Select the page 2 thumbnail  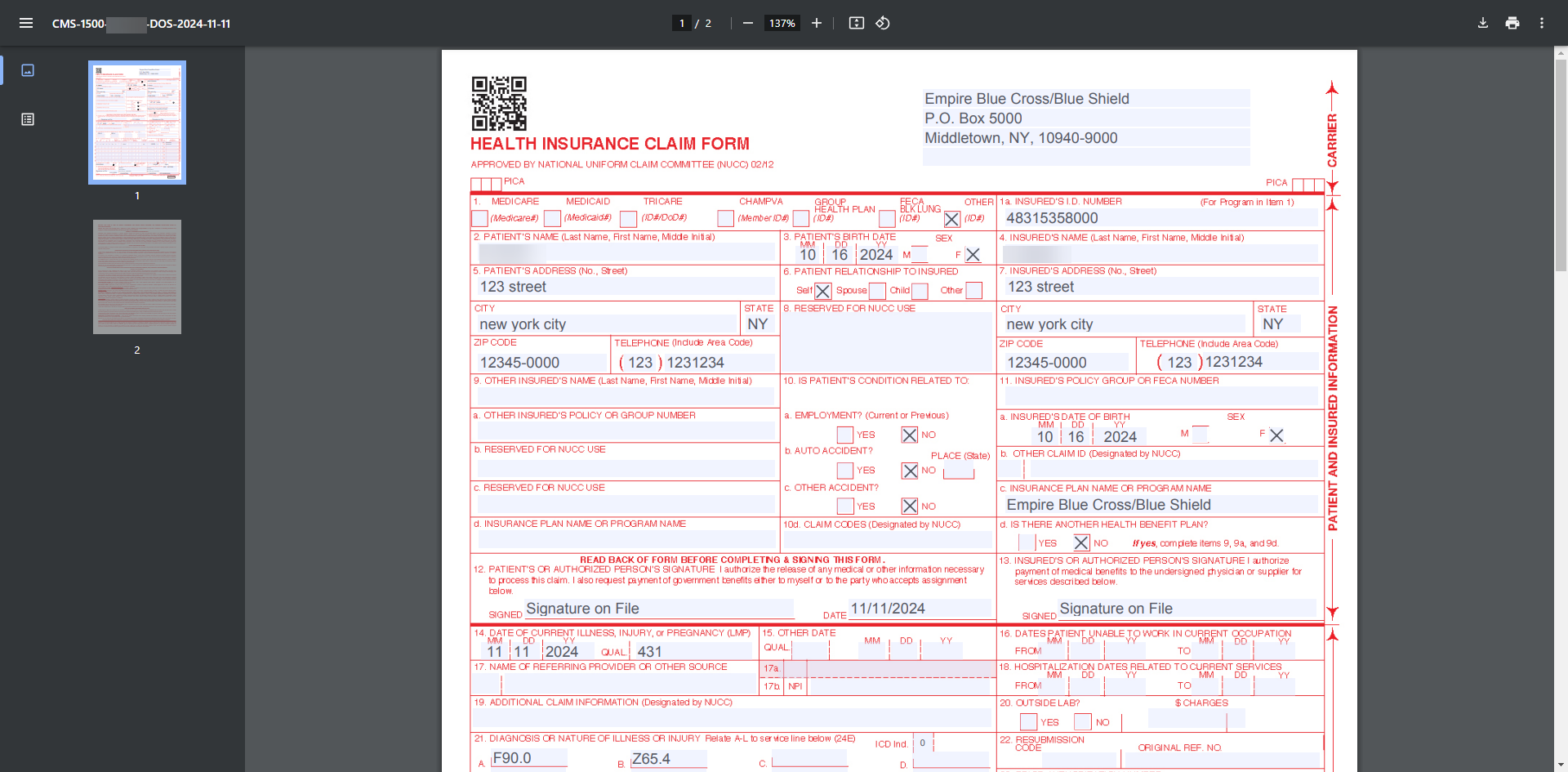[x=136, y=277]
